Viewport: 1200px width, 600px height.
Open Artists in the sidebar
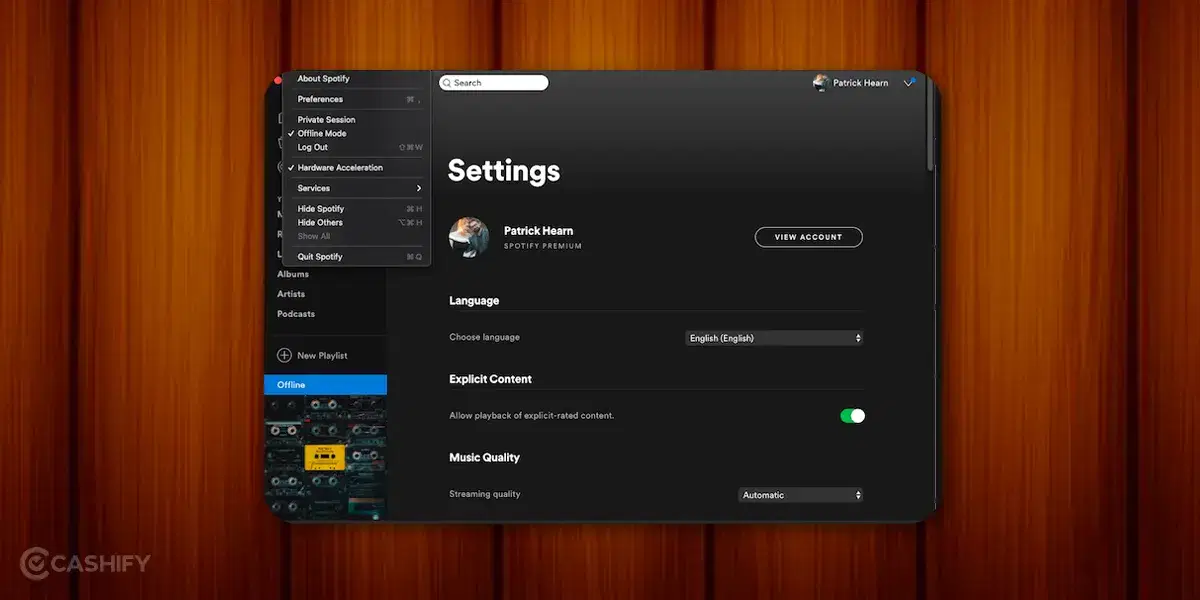(291, 294)
